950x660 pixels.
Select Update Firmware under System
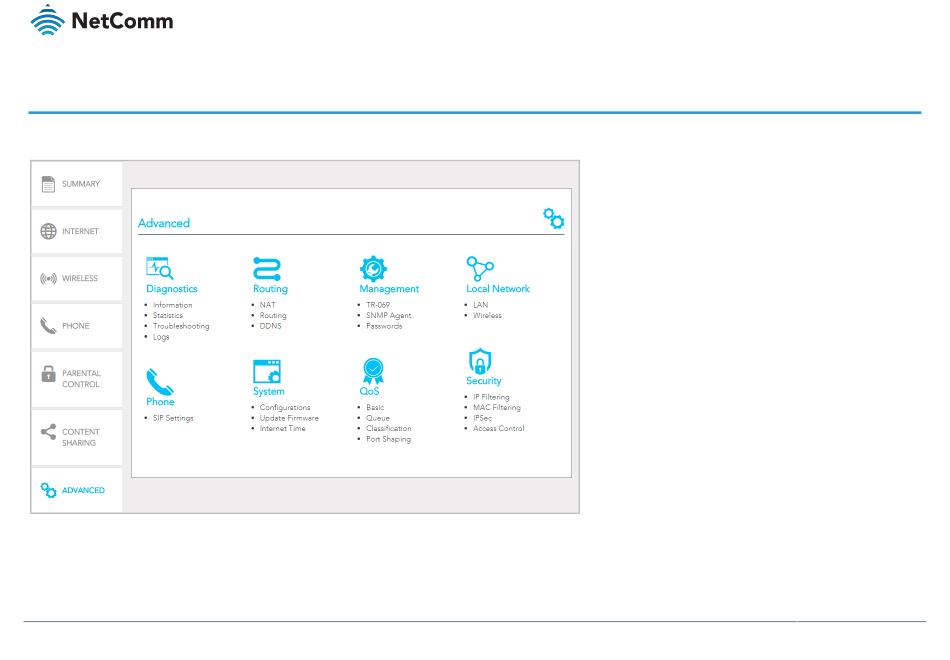click(289, 418)
